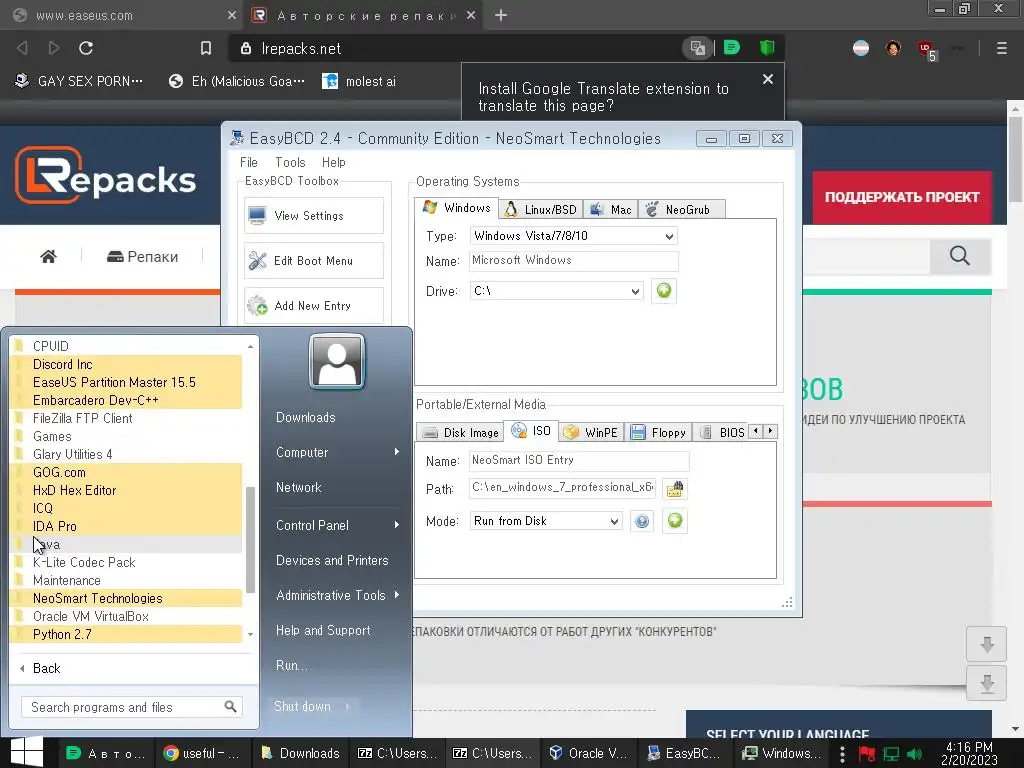Screen dimensions: 1024x768
Task: Open the Discord Inc folder
Action: tap(127, 364)
